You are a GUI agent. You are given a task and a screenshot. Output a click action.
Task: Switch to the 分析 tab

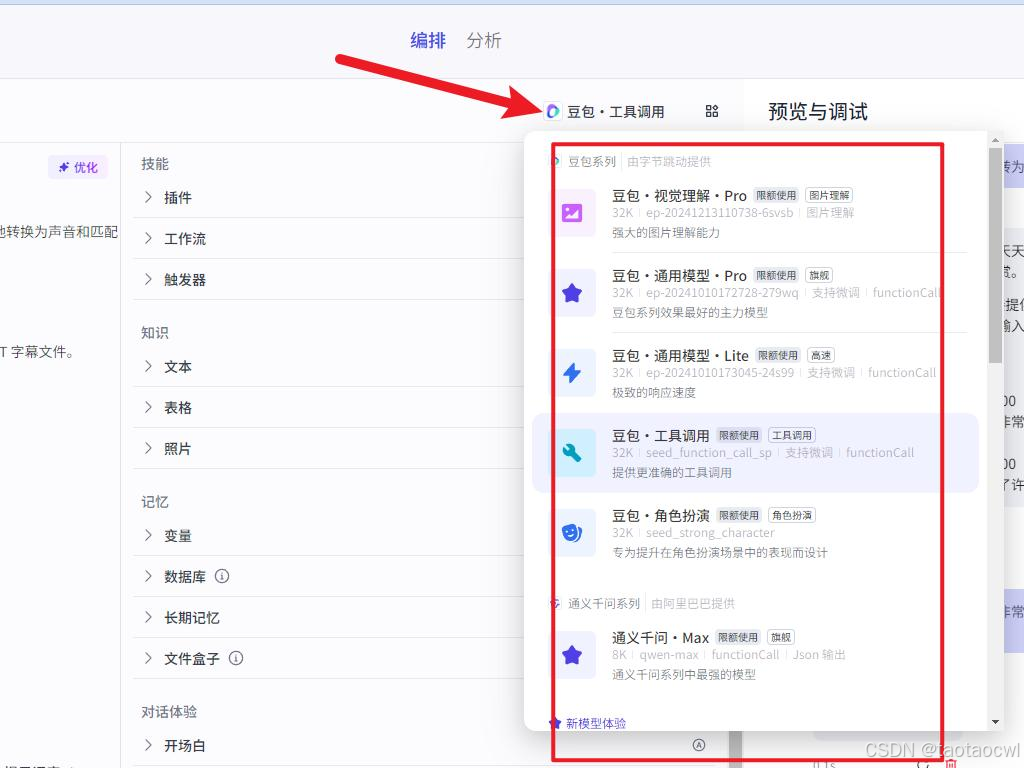click(484, 41)
